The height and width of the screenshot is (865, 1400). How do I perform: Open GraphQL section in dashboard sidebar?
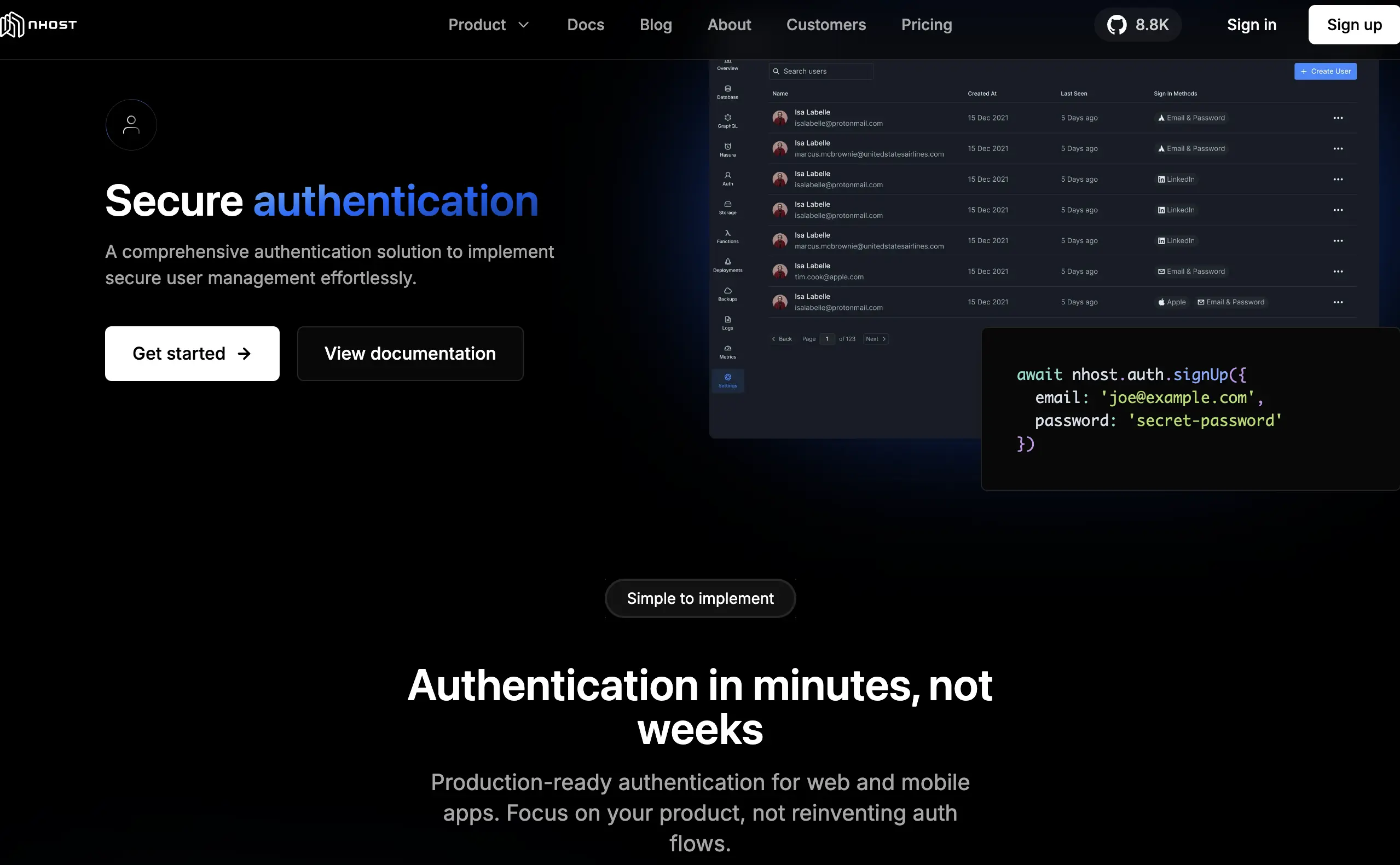click(727, 120)
